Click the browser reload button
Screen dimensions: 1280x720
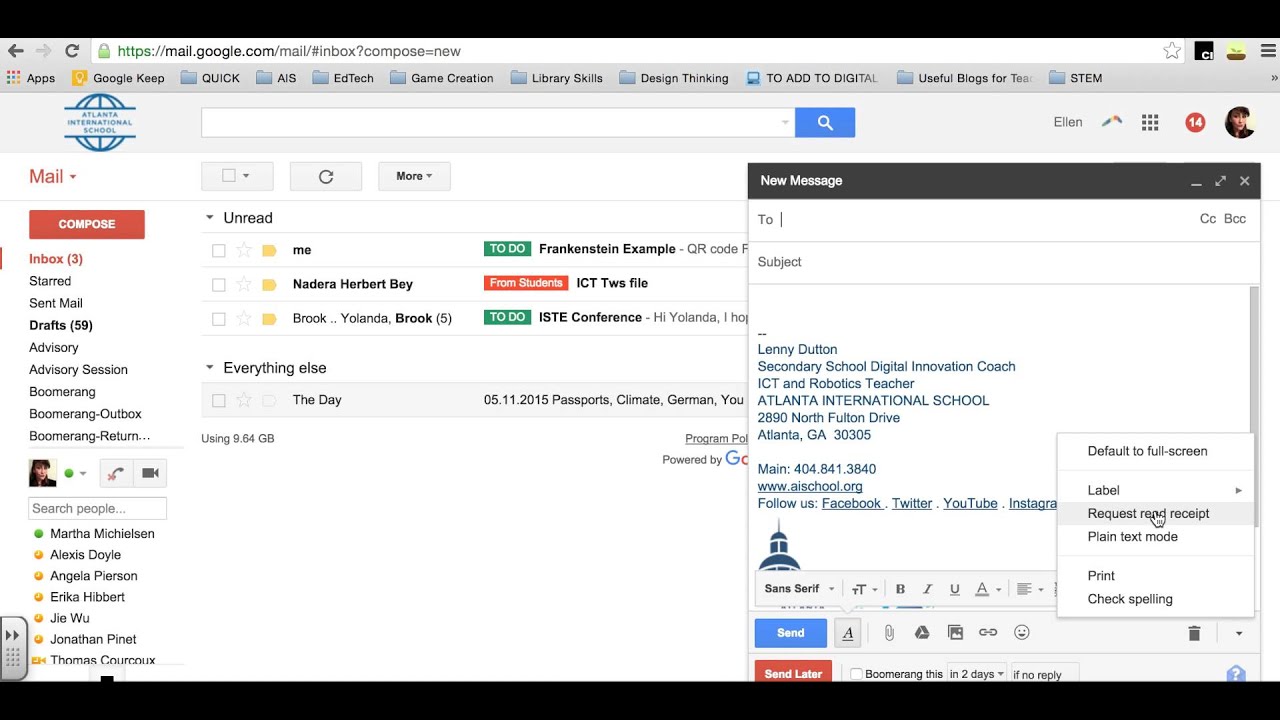(72, 51)
